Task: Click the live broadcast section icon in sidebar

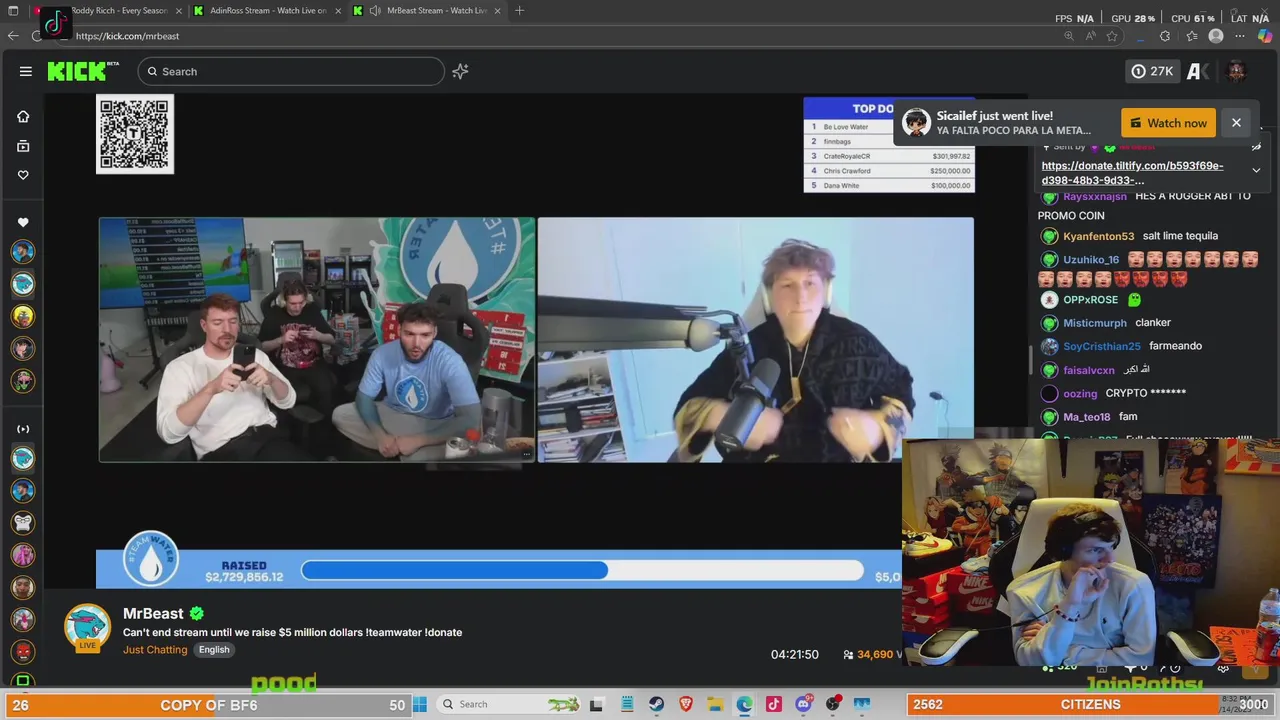Action: (x=23, y=429)
